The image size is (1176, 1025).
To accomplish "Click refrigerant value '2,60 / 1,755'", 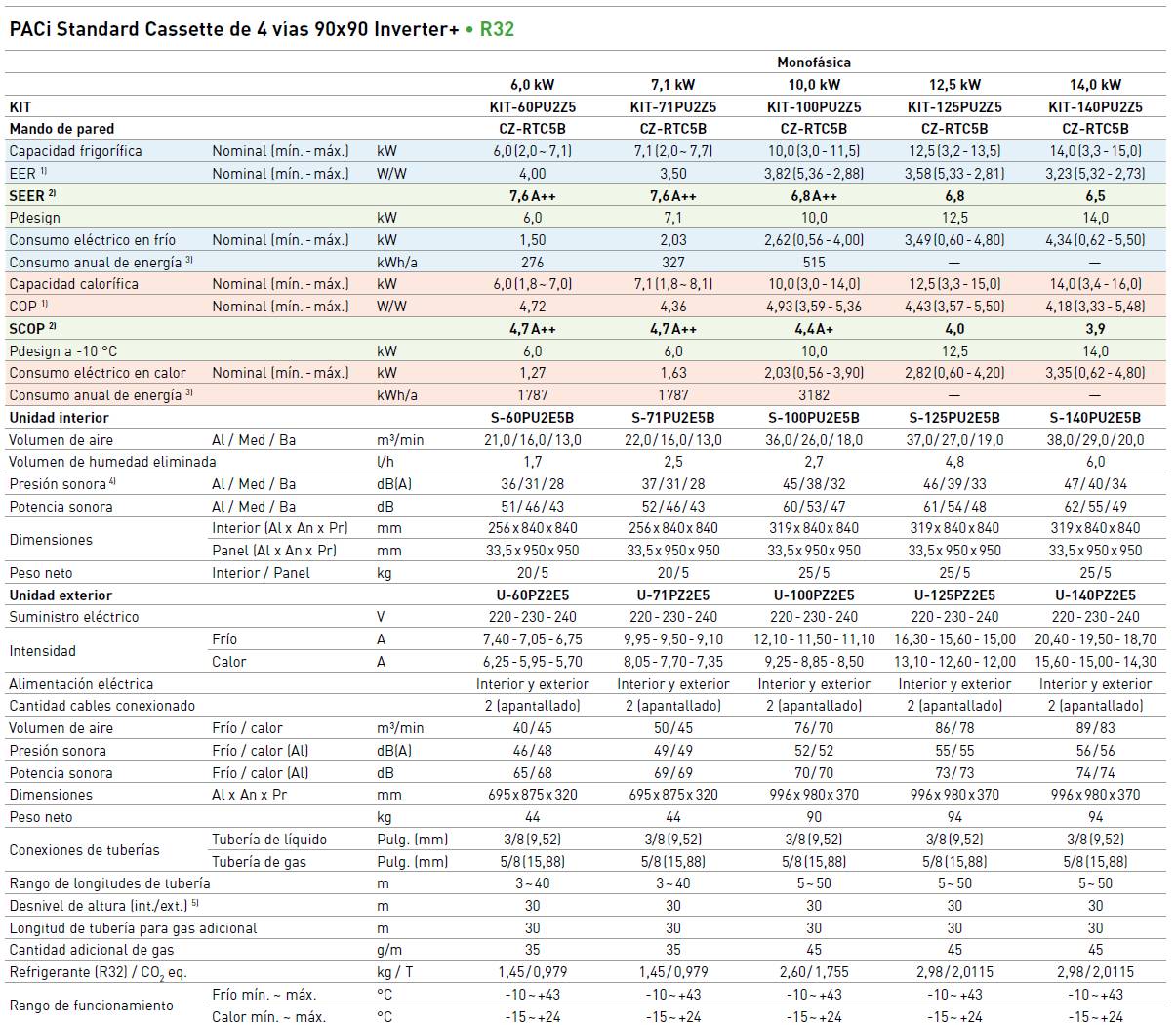I will (814, 972).
